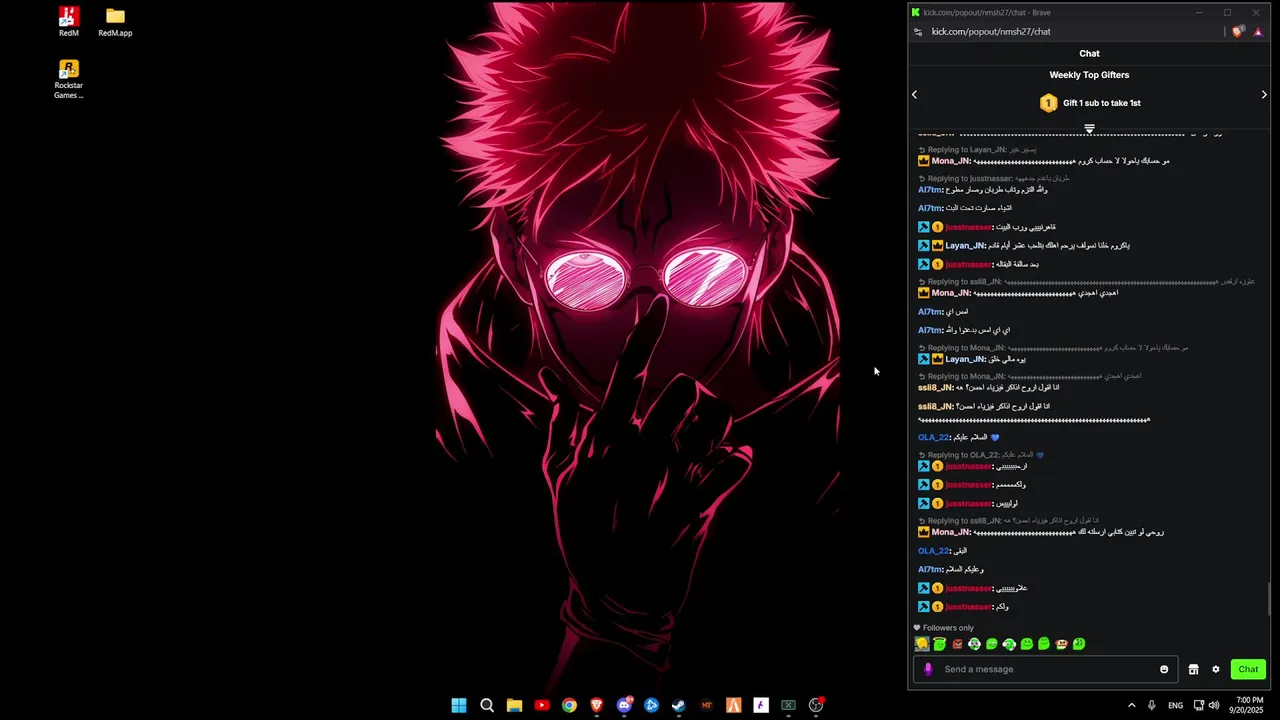Click the Followers only notice
The width and height of the screenshot is (1280, 720).
click(943, 628)
